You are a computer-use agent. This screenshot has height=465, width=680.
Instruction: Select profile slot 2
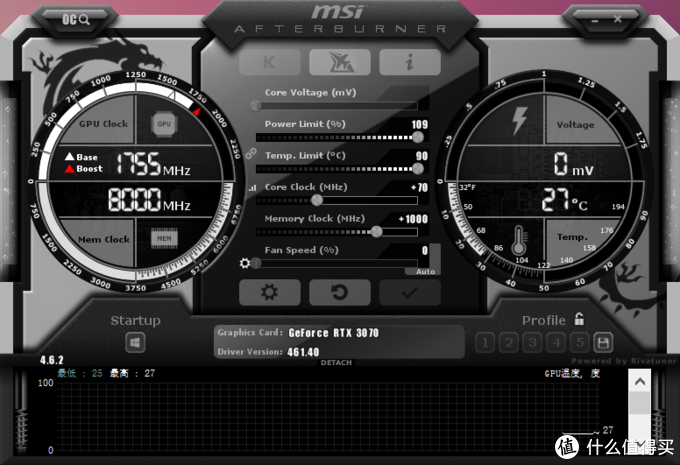[x=509, y=343]
